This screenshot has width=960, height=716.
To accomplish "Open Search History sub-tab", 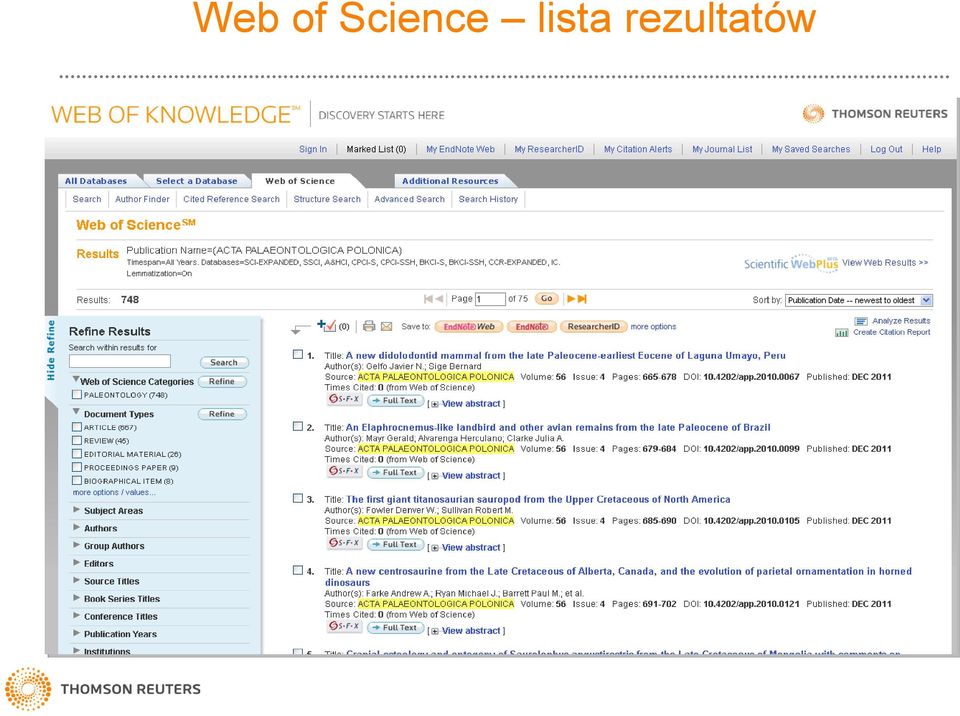I will pyautogui.click(x=488, y=199).
